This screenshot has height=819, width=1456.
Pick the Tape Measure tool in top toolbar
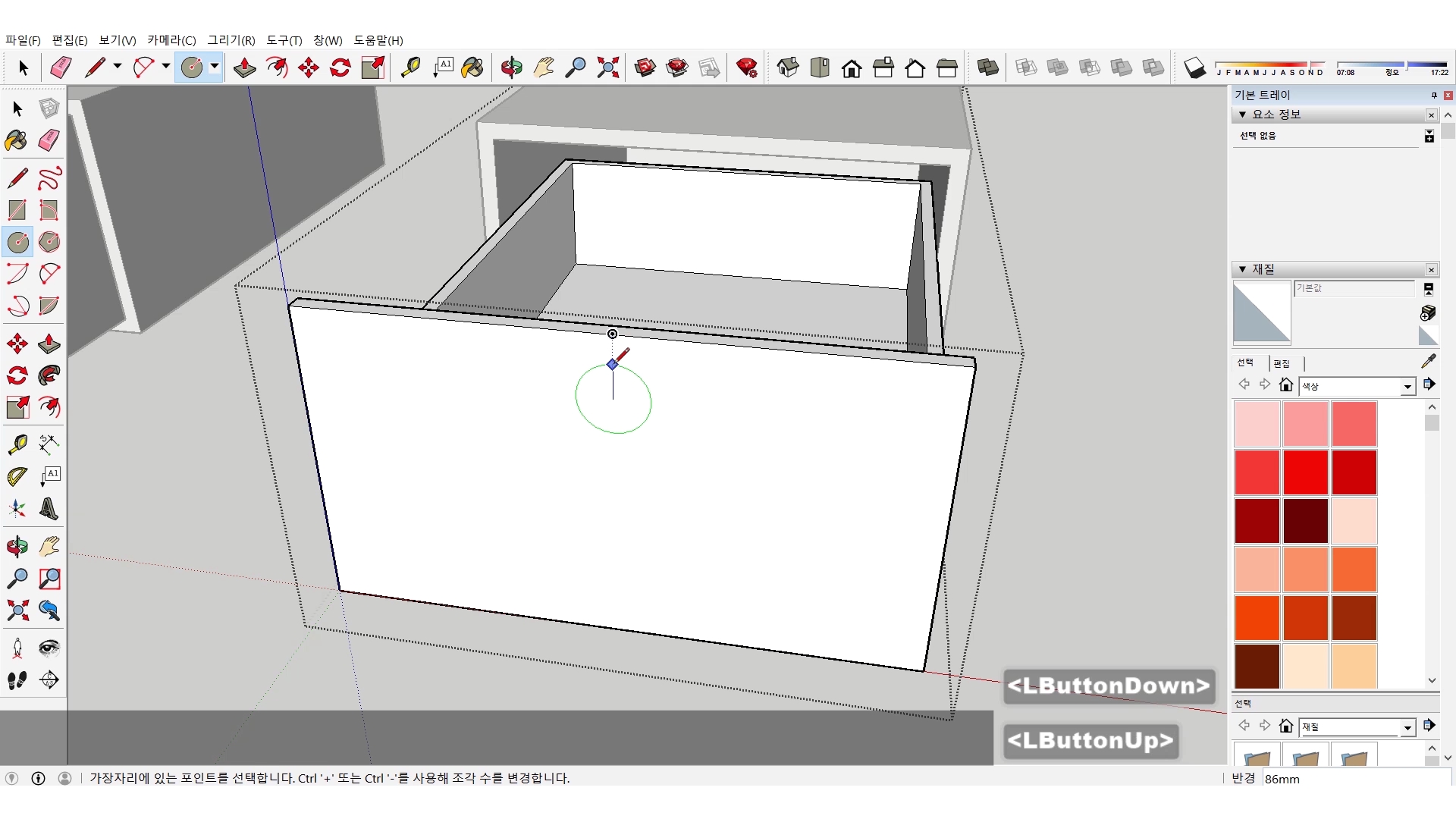coord(410,67)
